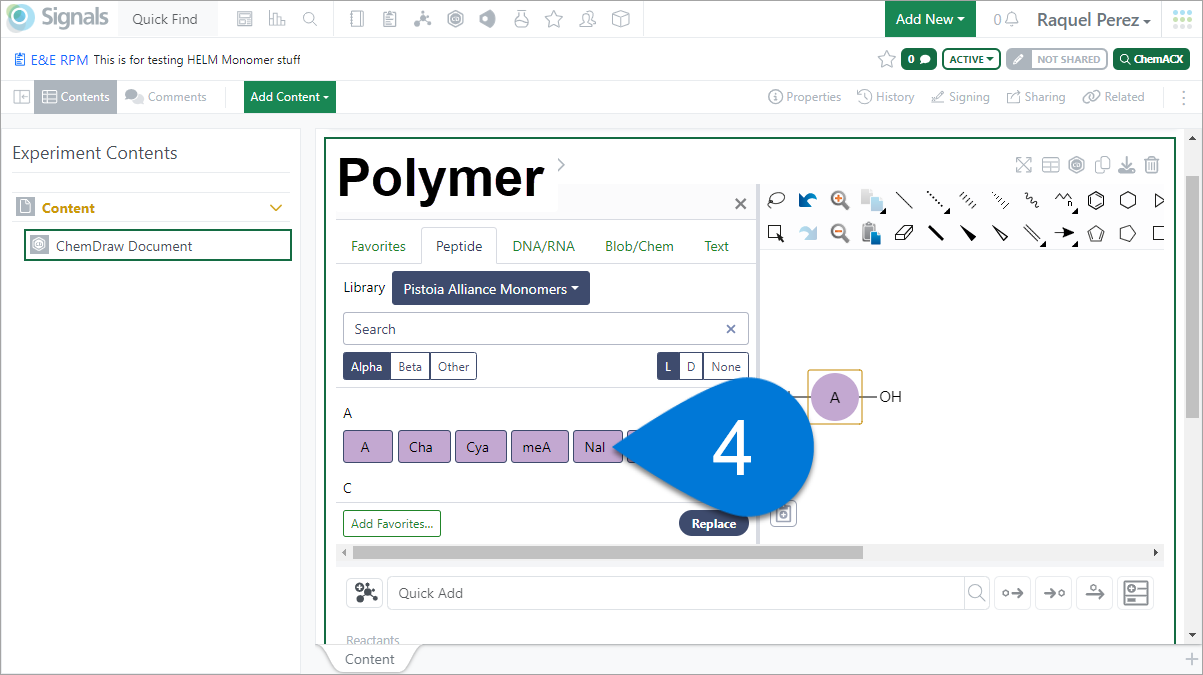The width and height of the screenshot is (1203, 675).
Task: Select the Wavy Bond tool
Action: (1032, 200)
